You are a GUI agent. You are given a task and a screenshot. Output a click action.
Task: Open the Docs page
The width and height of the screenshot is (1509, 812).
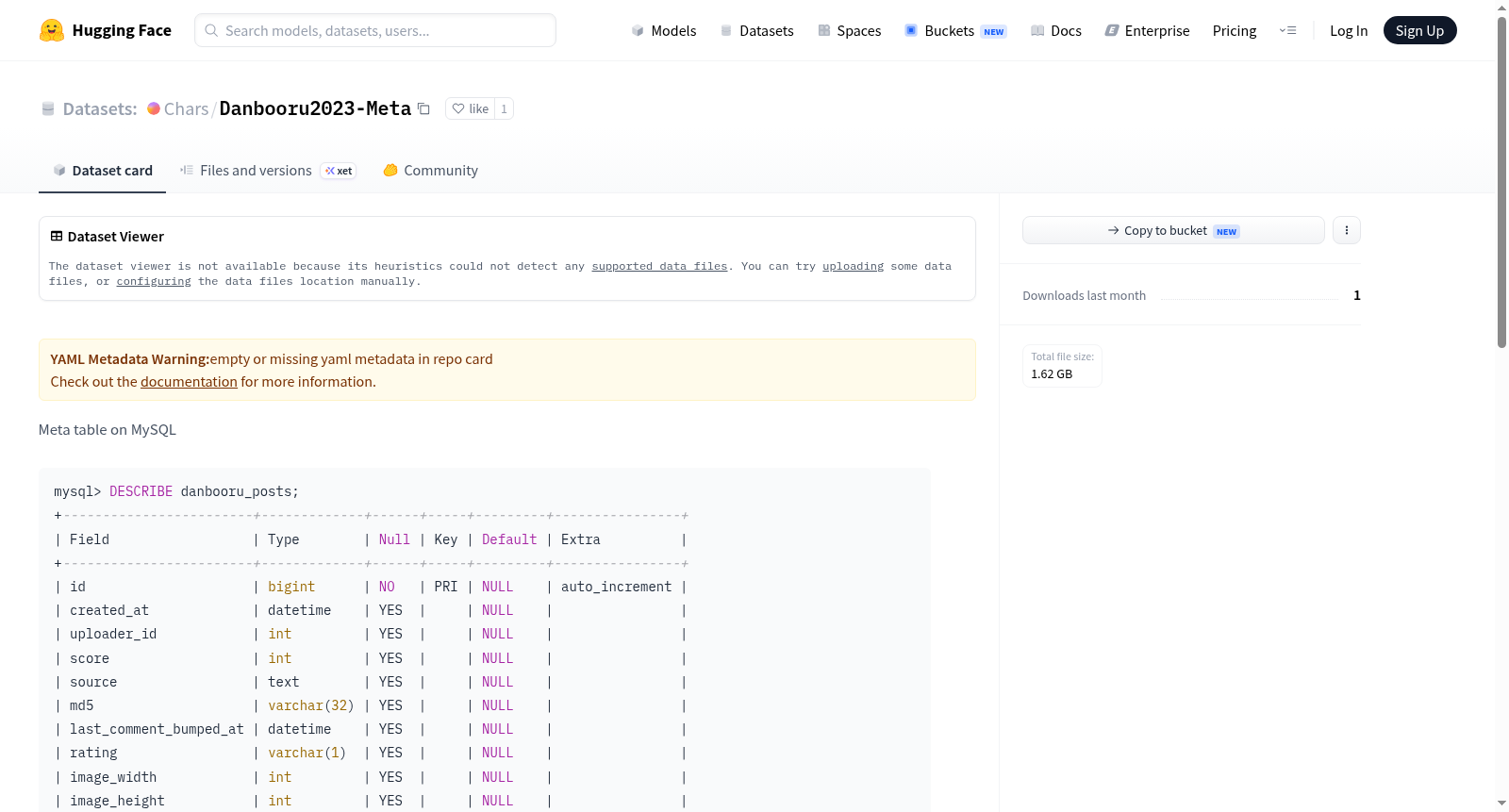1056,30
